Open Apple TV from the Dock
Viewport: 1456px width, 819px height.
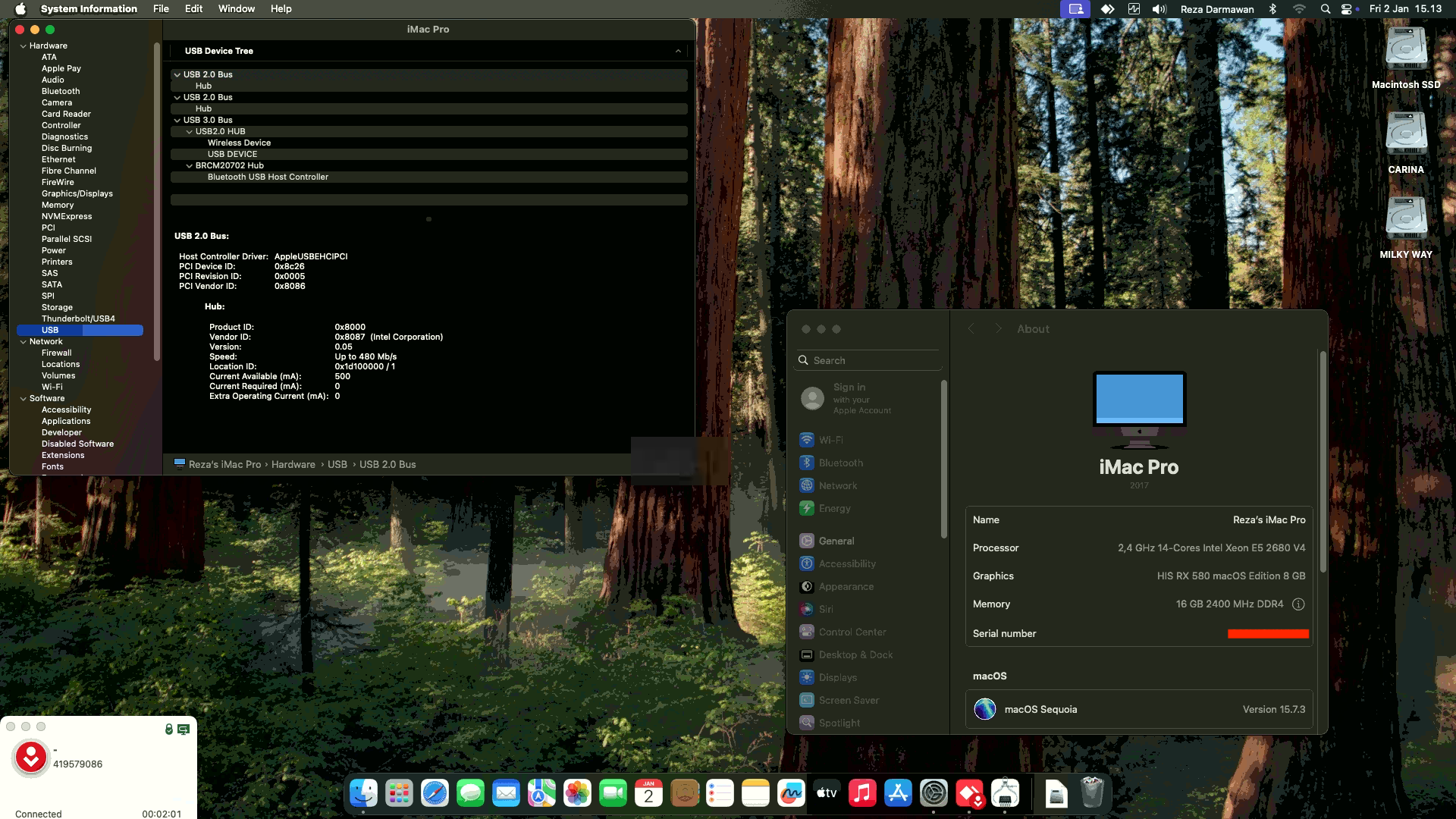click(x=827, y=793)
